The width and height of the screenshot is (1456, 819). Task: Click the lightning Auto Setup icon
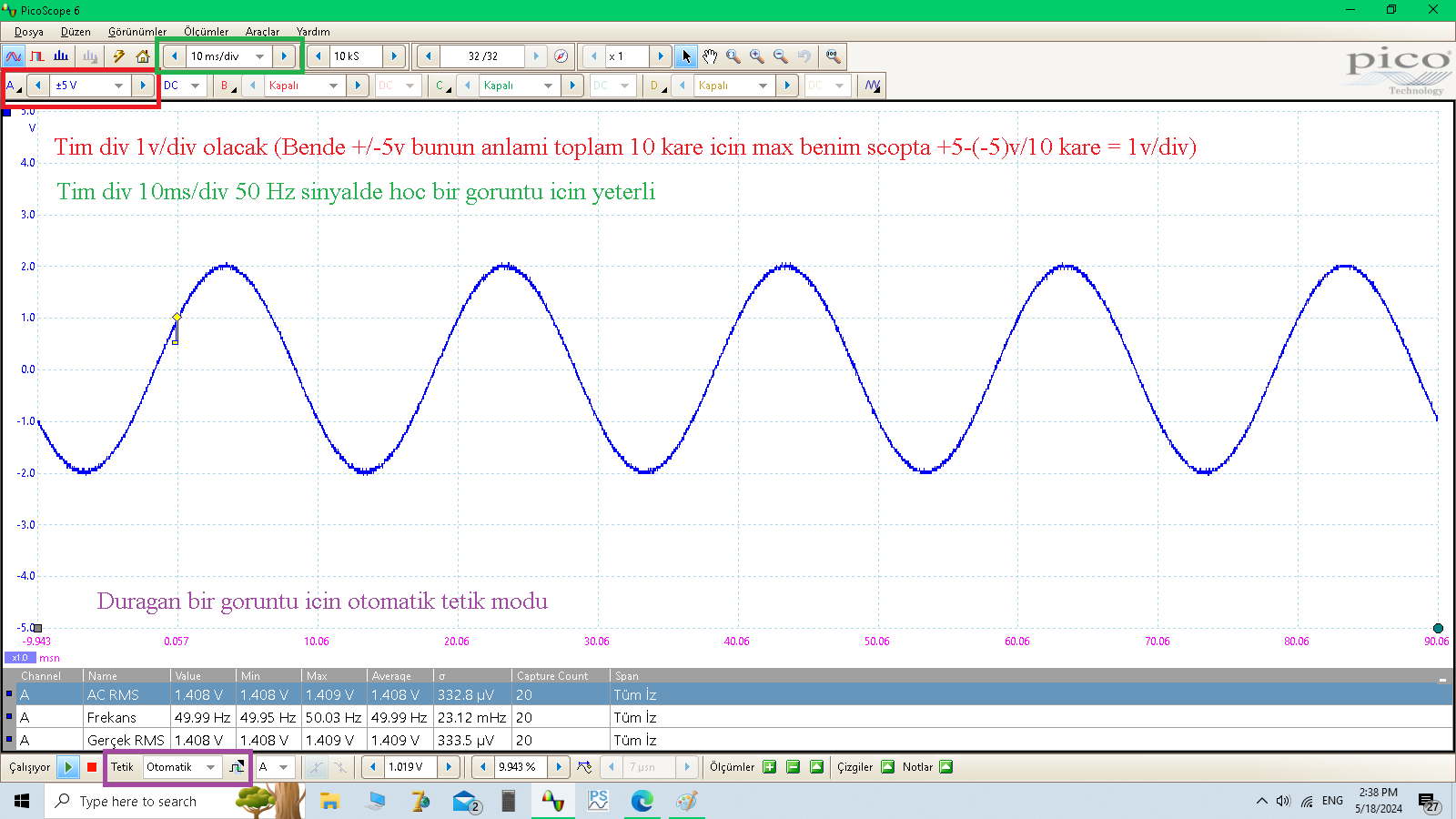118,56
